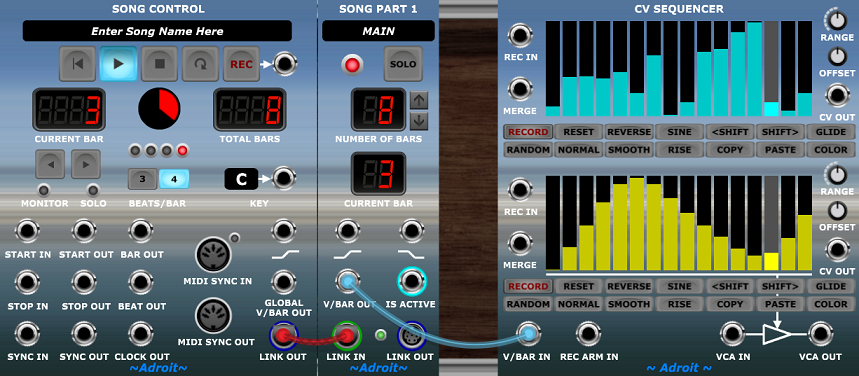Toggle the loop transport button
This screenshot has width=859, height=376.
tap(200, 64)
